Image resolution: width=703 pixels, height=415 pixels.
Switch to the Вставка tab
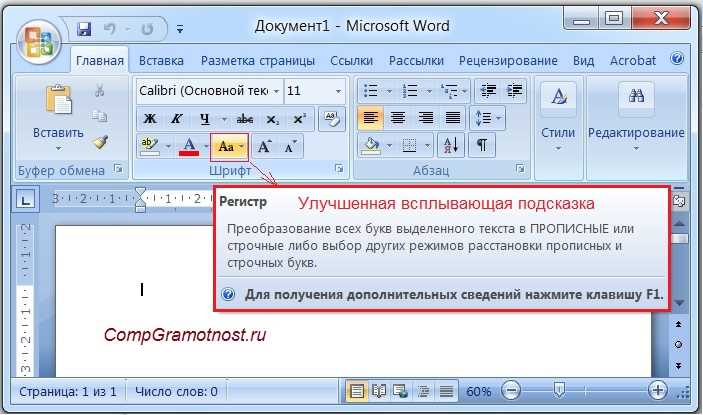[x=161, y=60]
